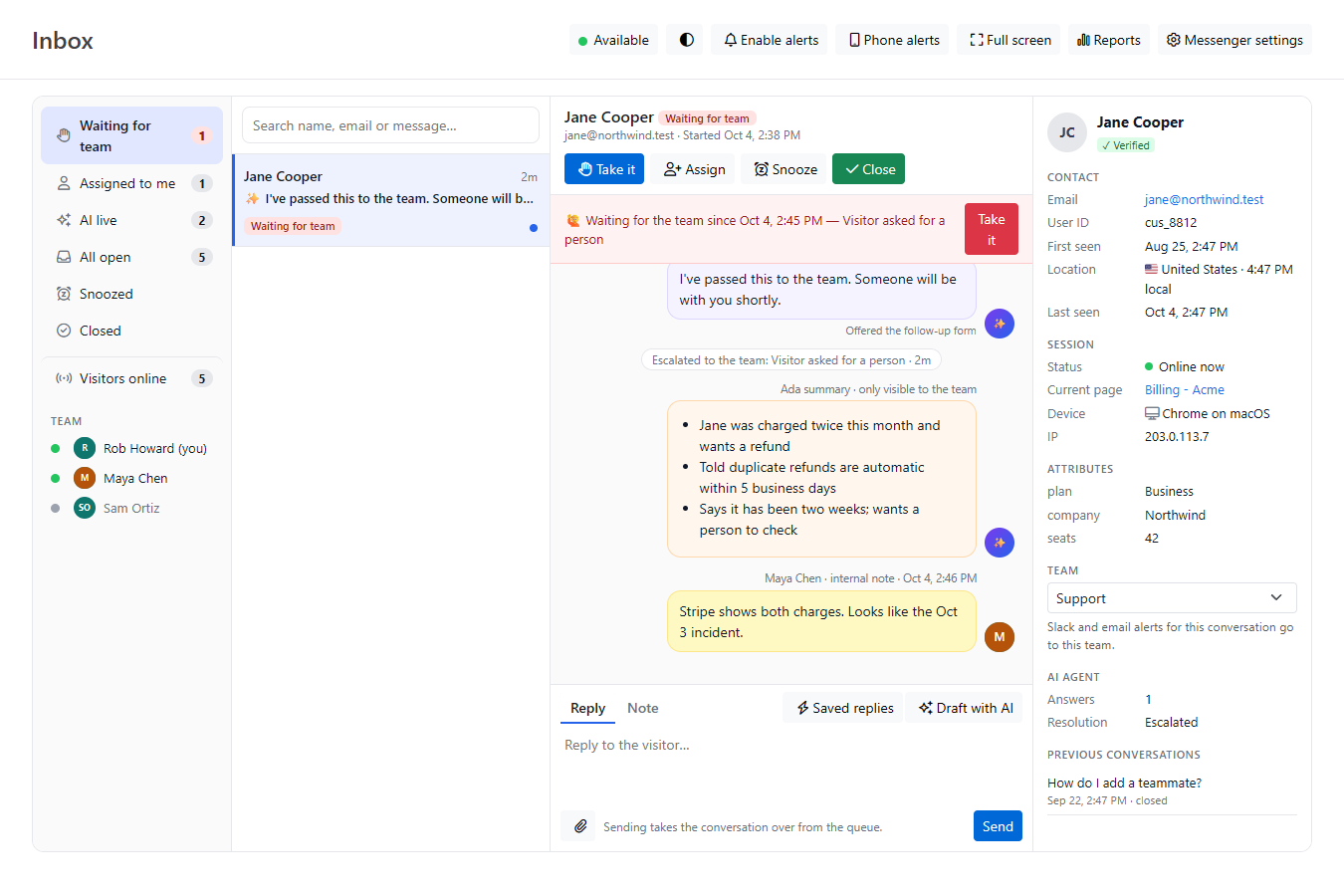
Task: Click Draft with AI
Action: click(965, 708)
